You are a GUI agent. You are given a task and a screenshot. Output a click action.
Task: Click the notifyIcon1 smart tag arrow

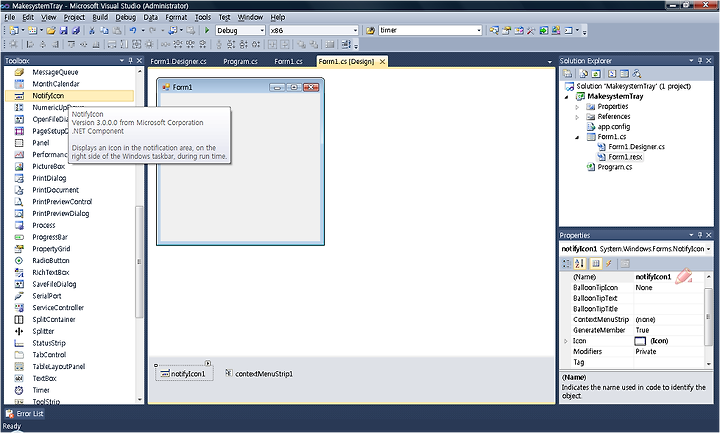(x=208, y=363)
